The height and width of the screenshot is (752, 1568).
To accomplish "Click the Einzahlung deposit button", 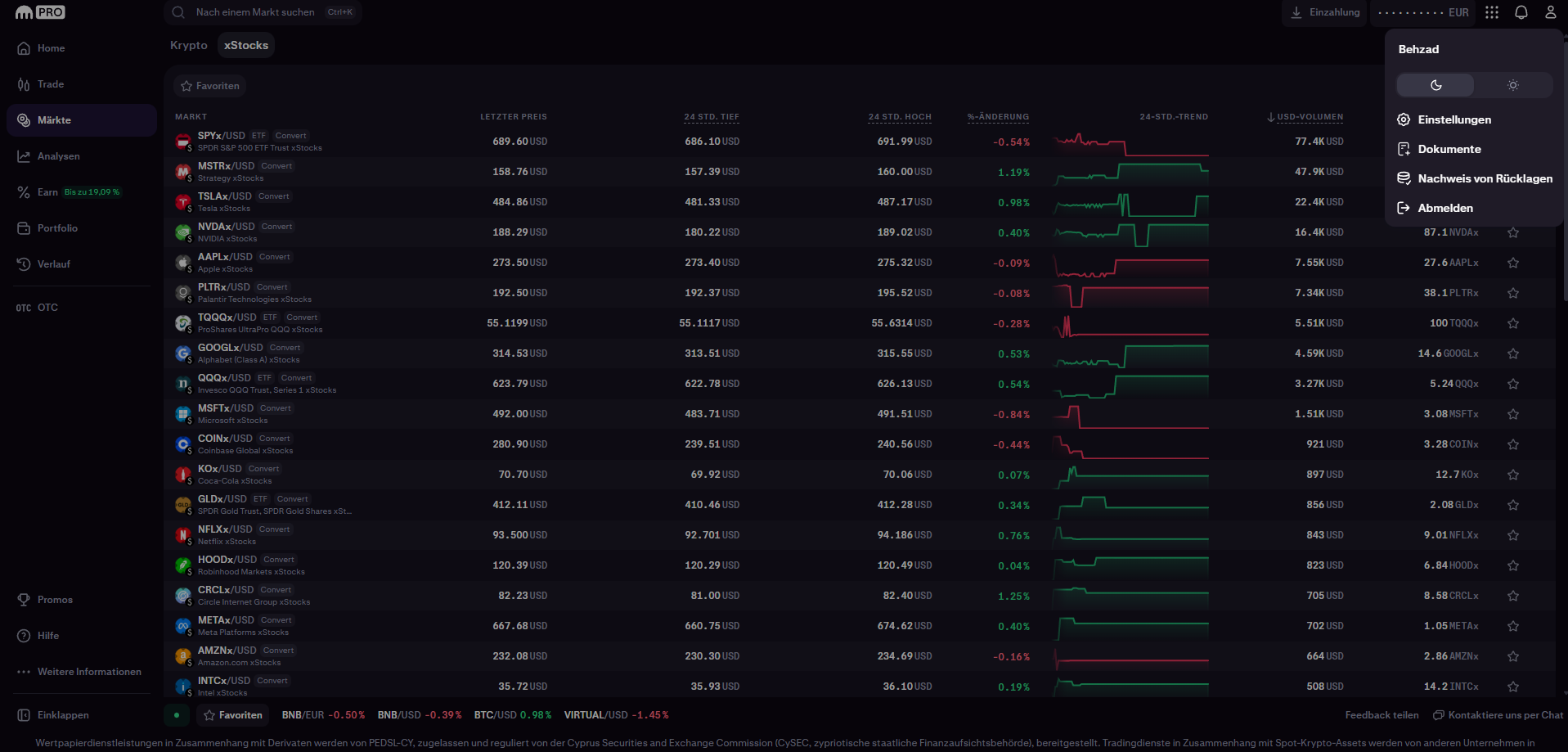I will pyautogui.click(x=1325, y=12).
